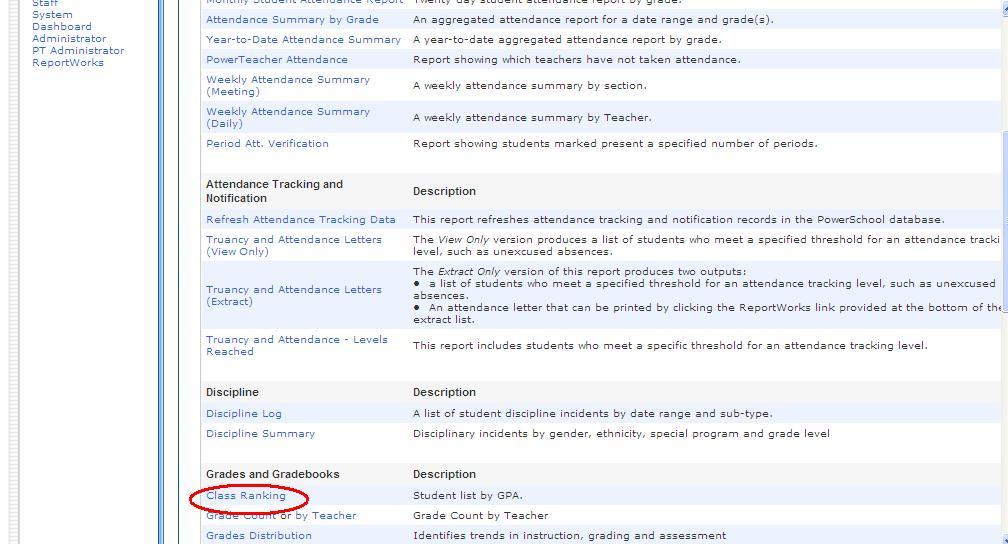Viewport: 1008px width, 544px height.
Task: Open Weekly Attendance Summary (Meeting) report
Action: pyautogui.click(x=288, y=86)
